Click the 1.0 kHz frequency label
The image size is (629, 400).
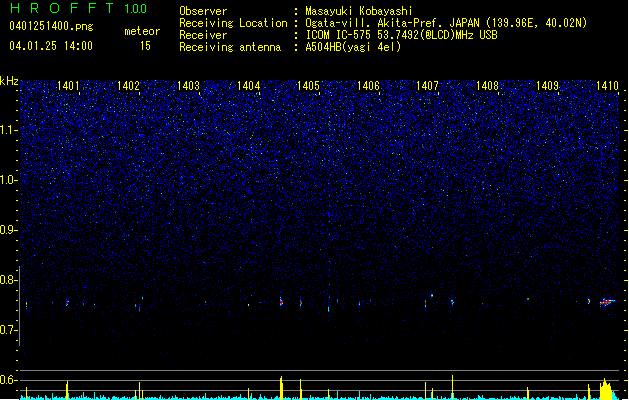point(9,180)
